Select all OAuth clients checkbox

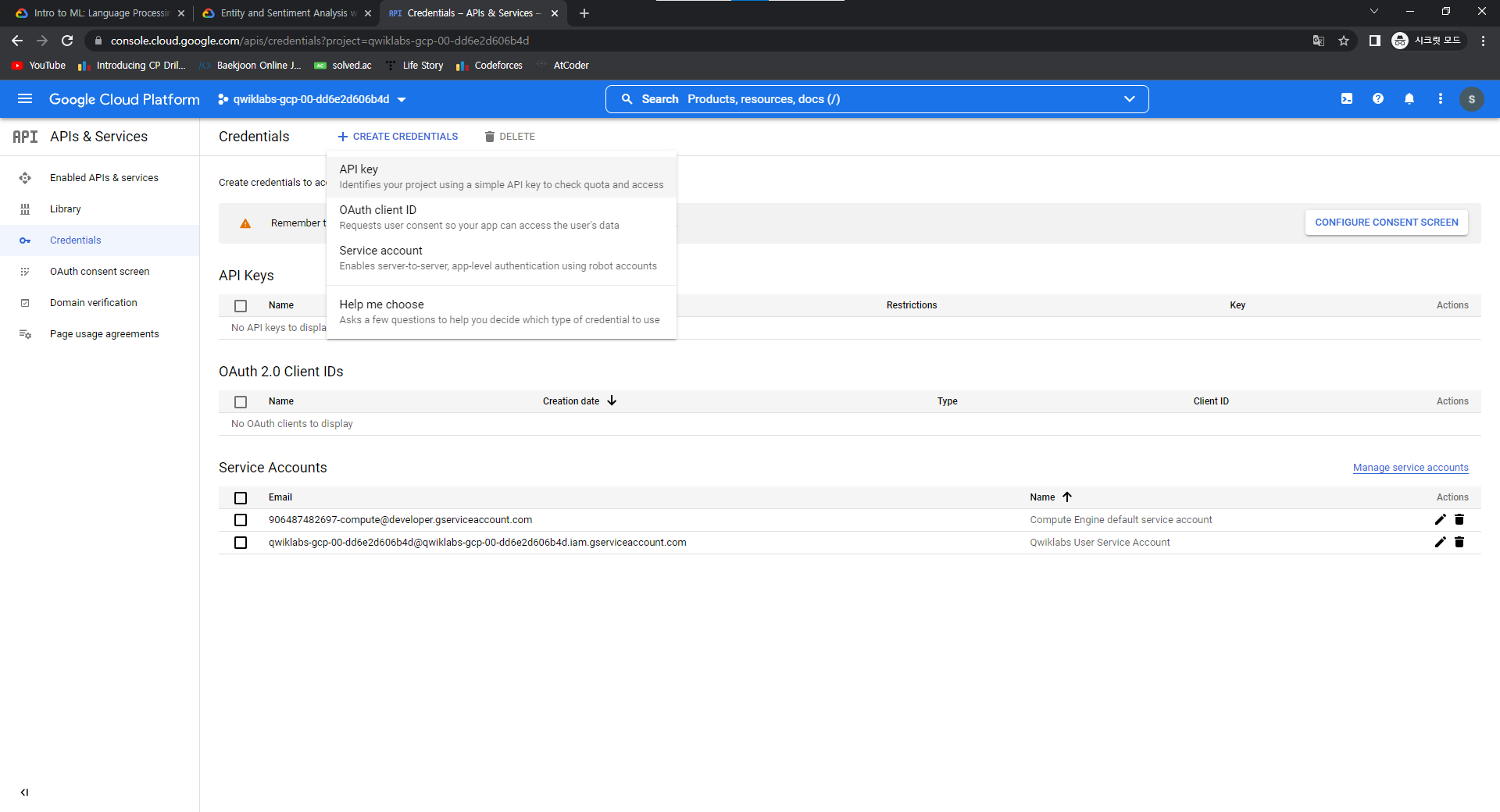241,402
